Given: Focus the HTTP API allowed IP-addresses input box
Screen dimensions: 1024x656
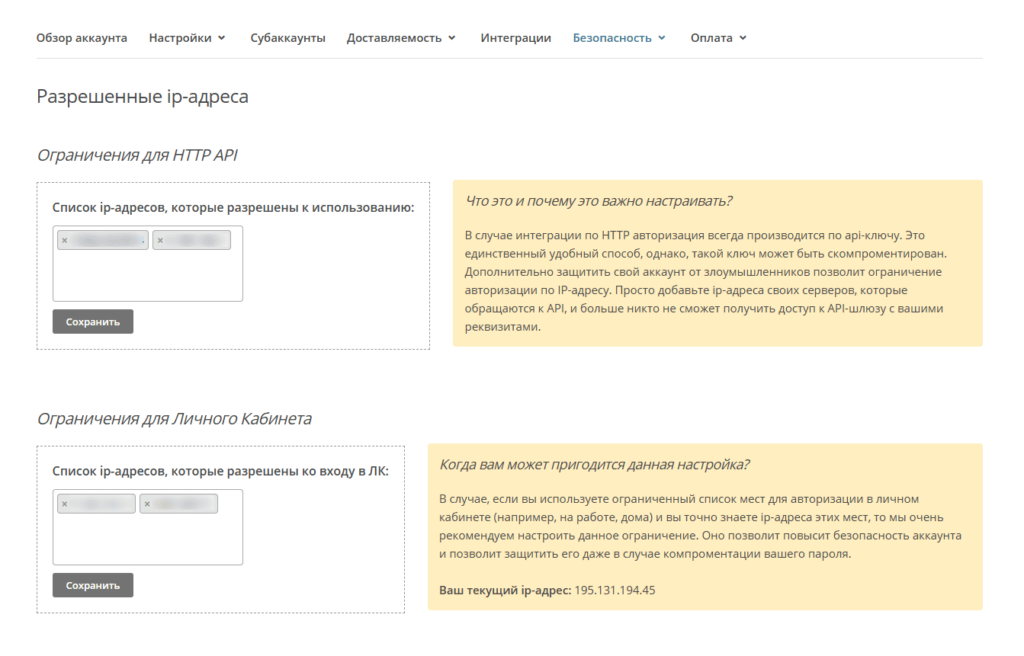Looking at the screenshot, I should tap(147, 277).
